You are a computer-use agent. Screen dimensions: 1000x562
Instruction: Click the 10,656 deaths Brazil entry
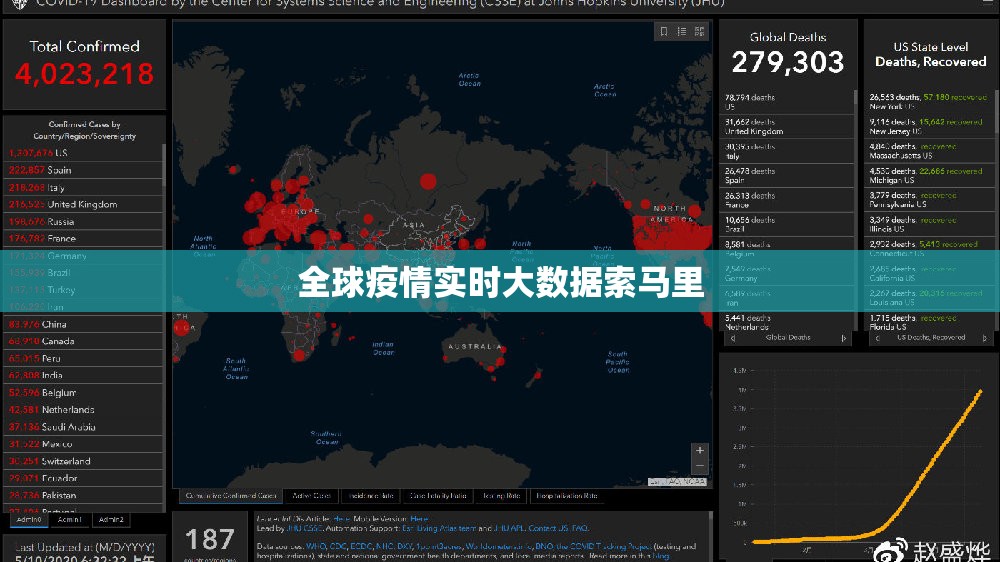click(786, 225)
